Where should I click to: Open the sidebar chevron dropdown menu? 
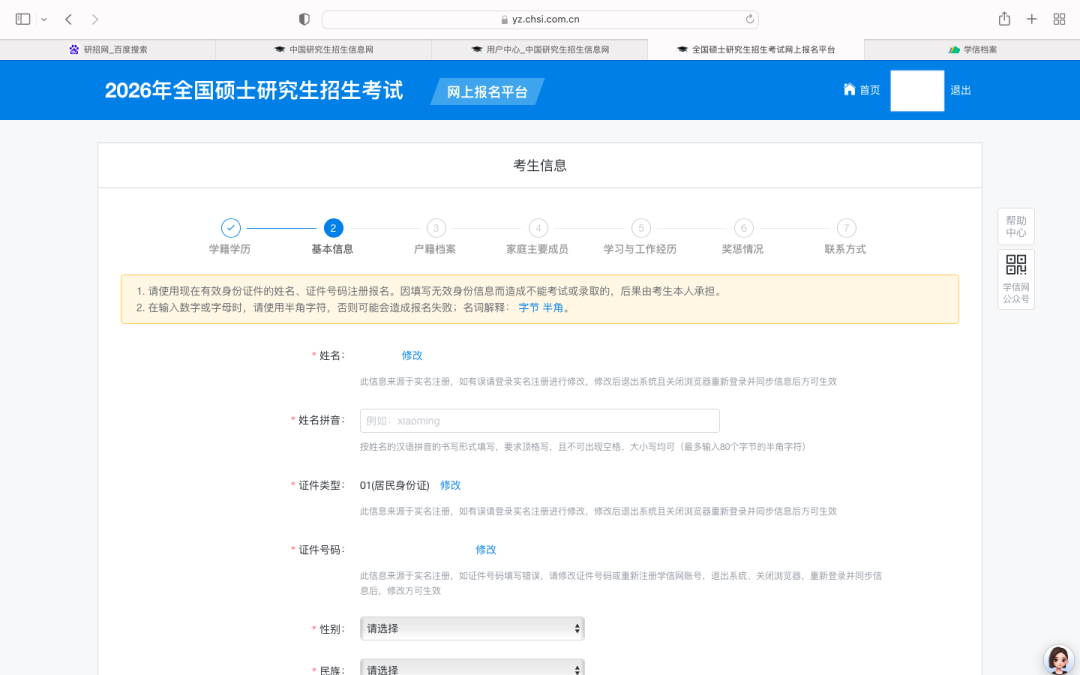click(x=44, y=19)
